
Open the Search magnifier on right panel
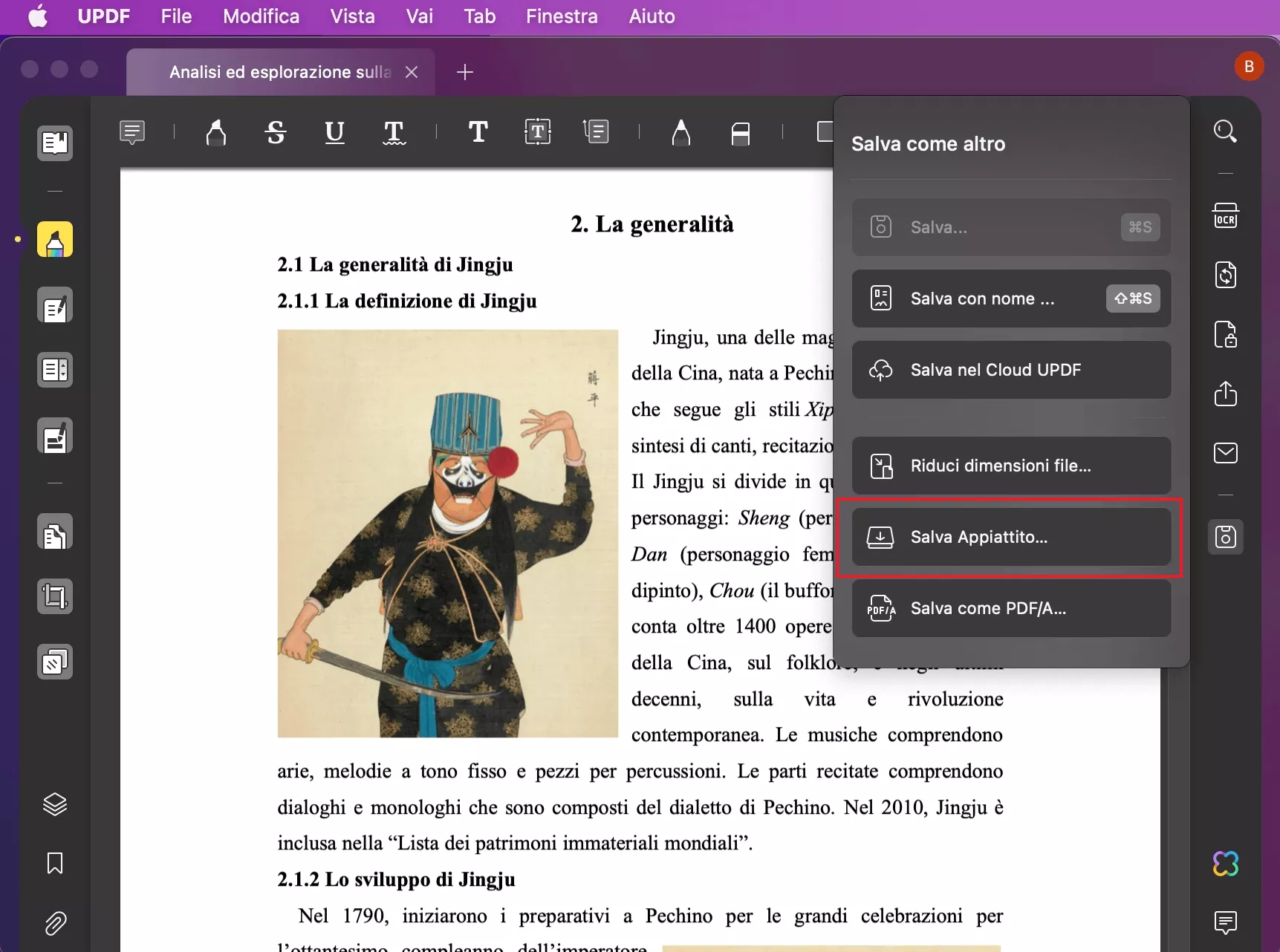pyautogui.click(x=1226, y=132)
